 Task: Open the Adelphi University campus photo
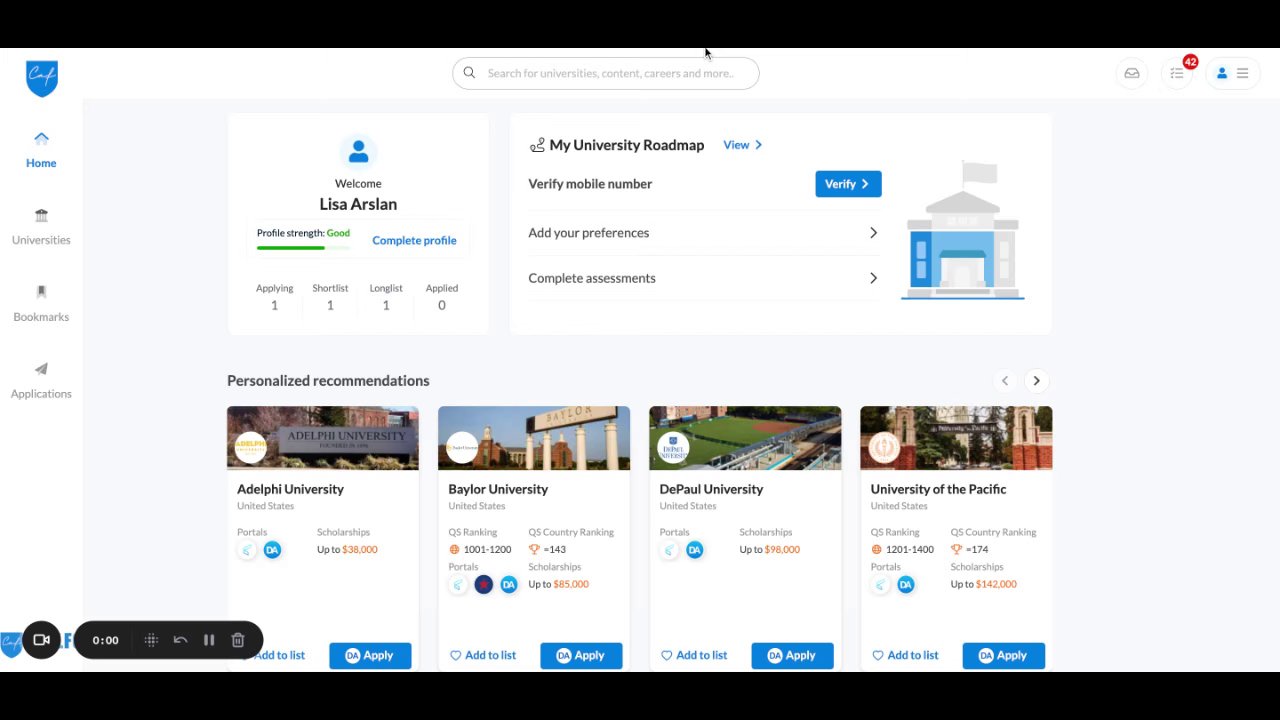click(323, 438)
